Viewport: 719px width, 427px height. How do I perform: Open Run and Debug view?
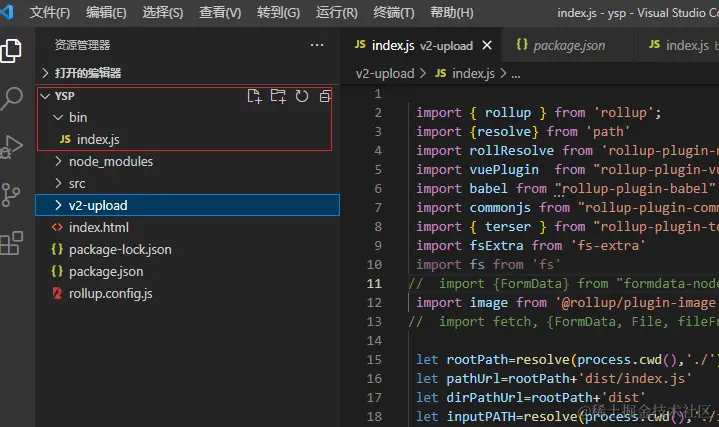12,146
